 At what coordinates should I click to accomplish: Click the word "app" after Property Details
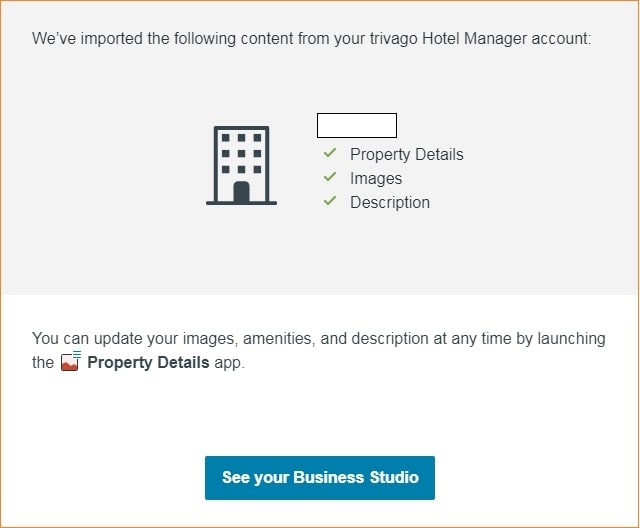click(x=229, y=362)
